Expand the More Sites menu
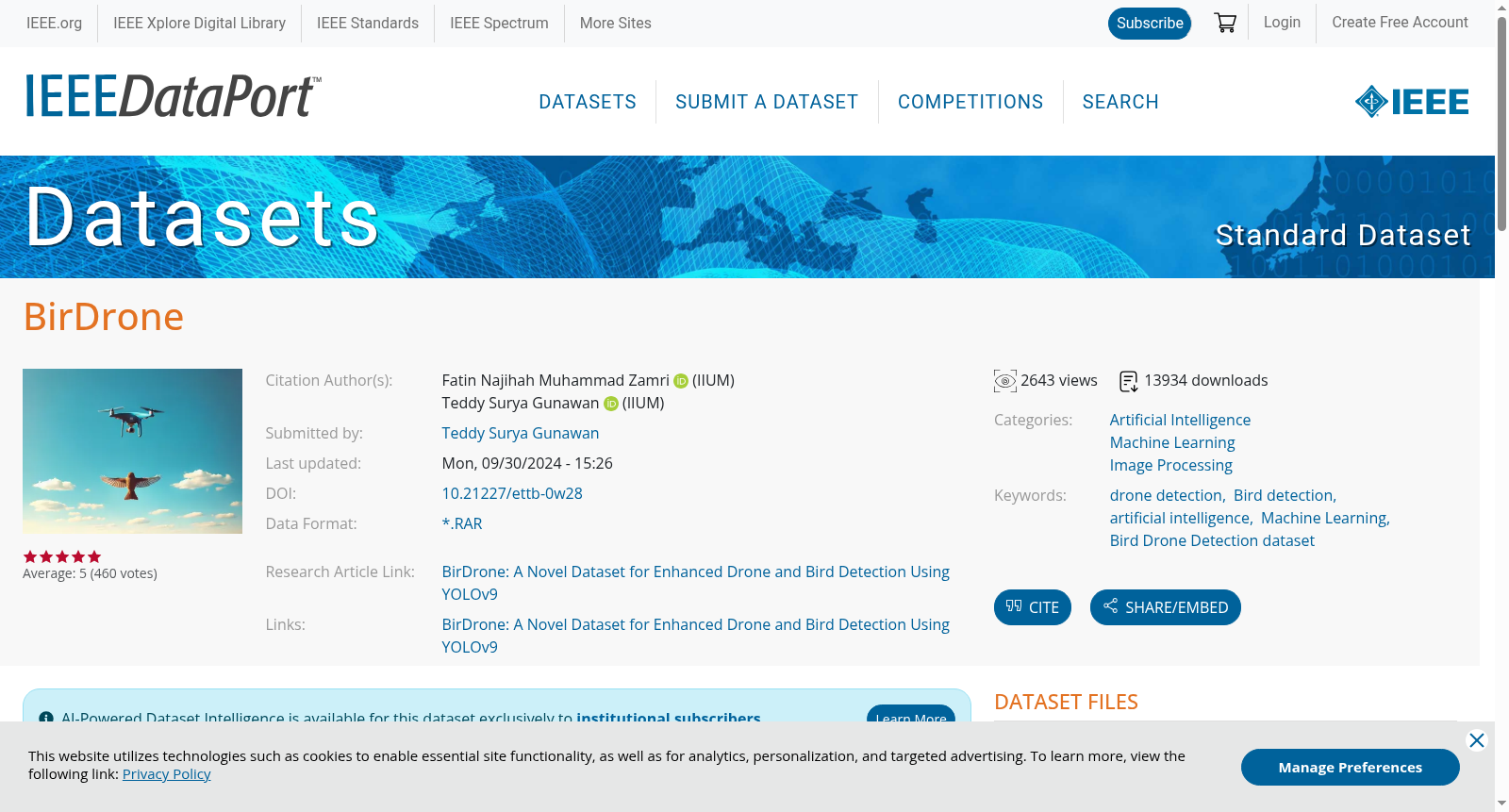1509x812 pixels. 615,23
